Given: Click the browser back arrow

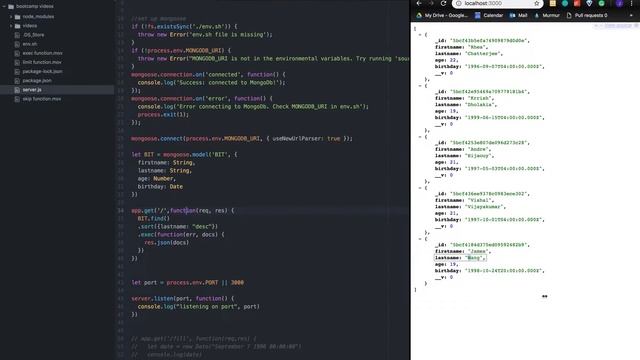Looking at the screenshot, I should [419, 3].
